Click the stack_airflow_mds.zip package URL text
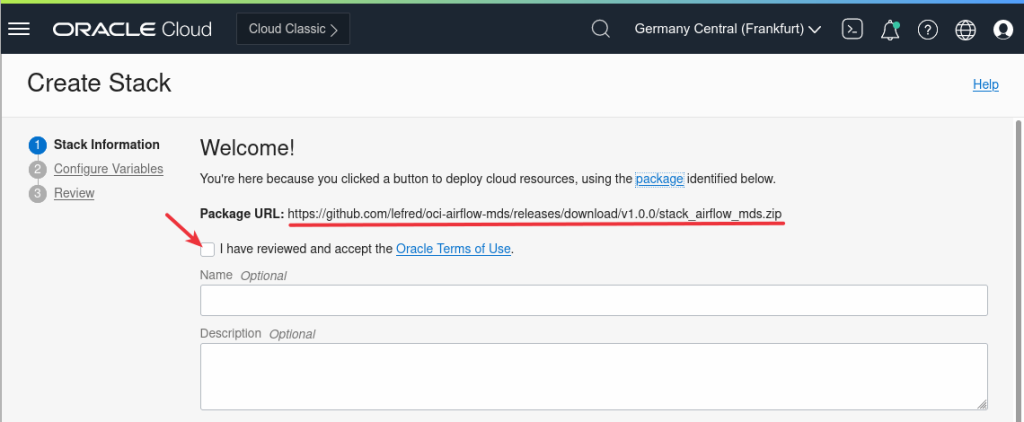The width and height of the screenshot is (1024, 422). [x=535, y=214]
